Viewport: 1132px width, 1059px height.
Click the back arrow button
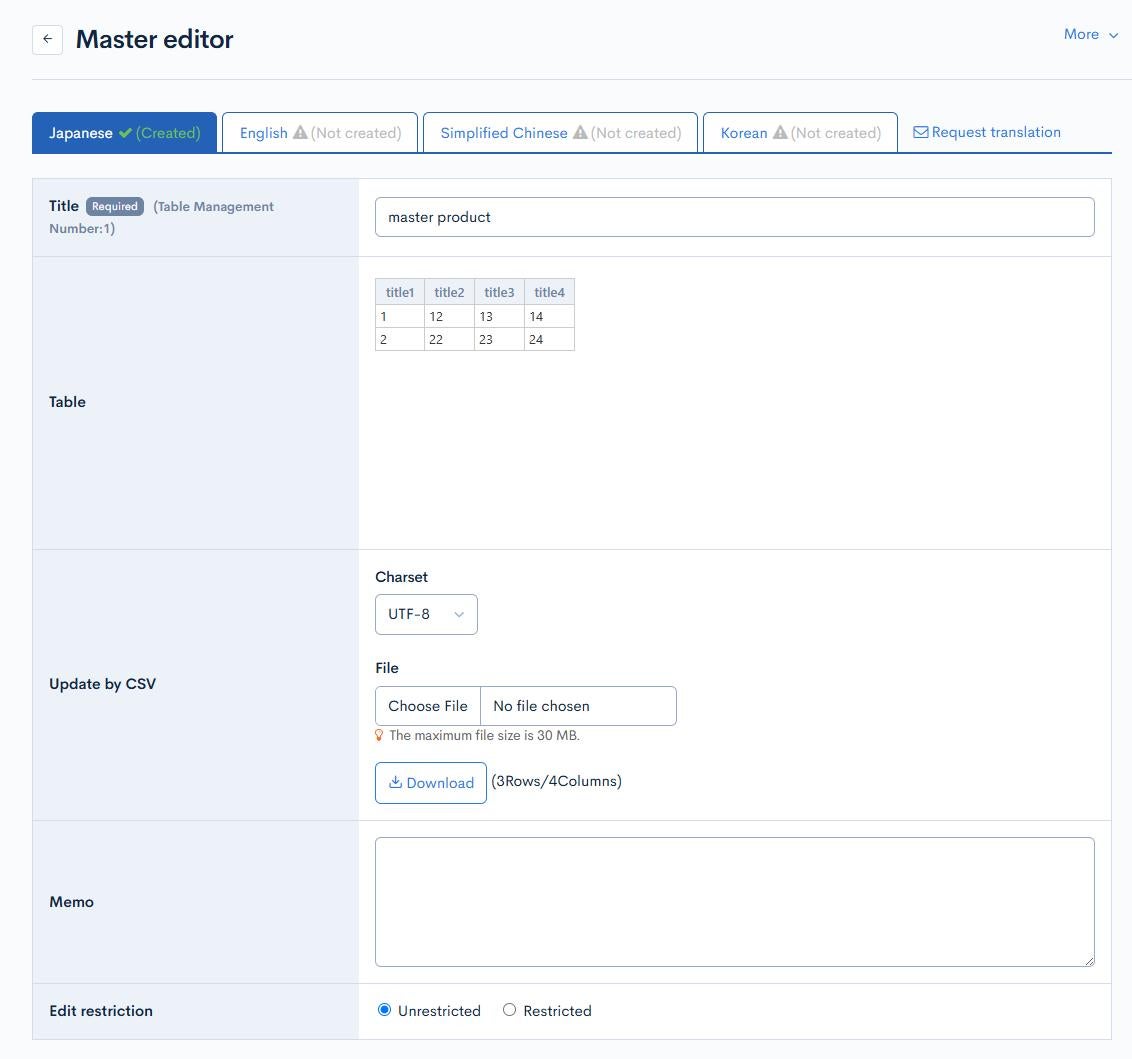tap(47, 40)
